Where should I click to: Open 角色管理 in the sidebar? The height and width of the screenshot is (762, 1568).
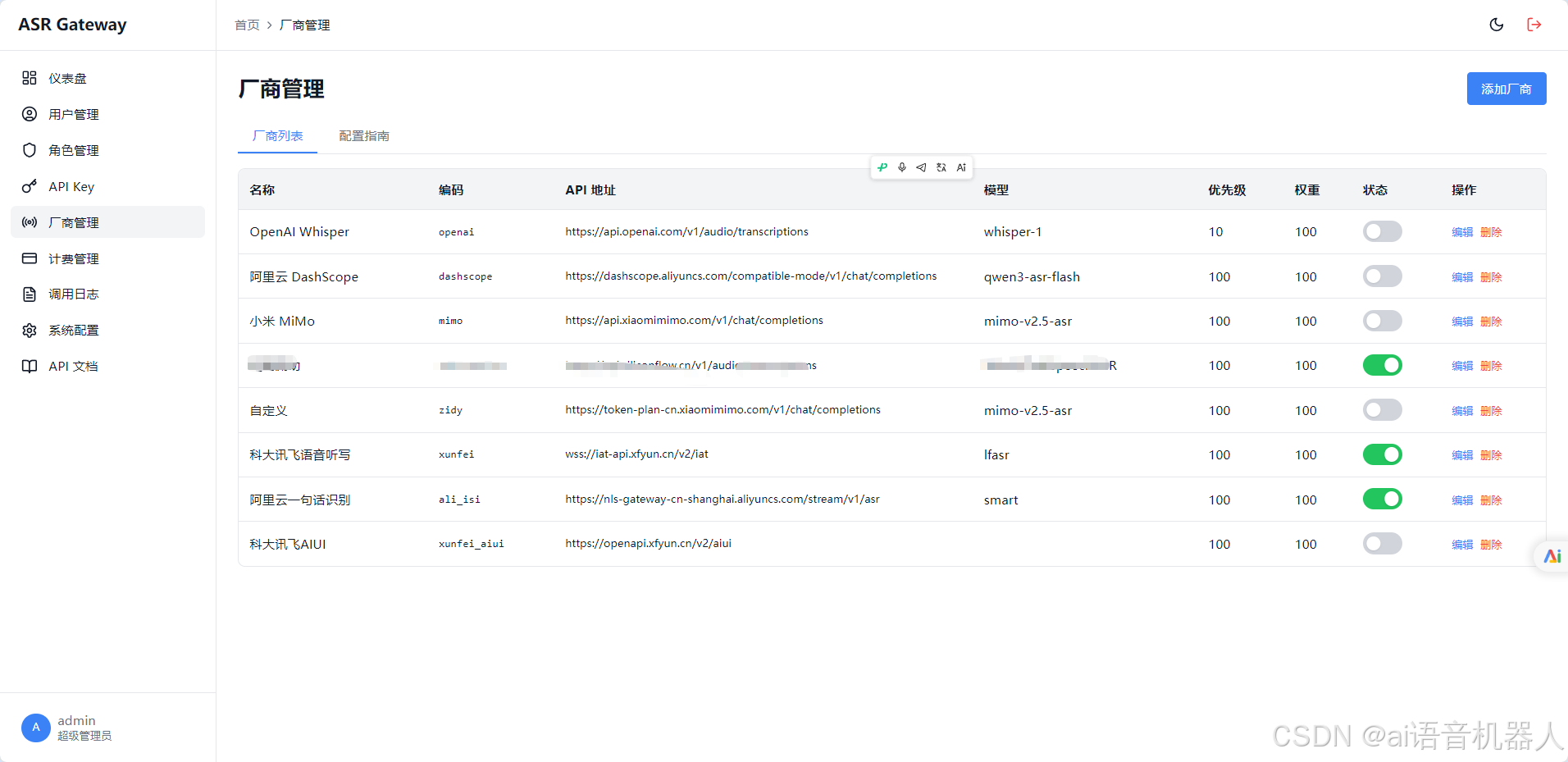point(107,150)
